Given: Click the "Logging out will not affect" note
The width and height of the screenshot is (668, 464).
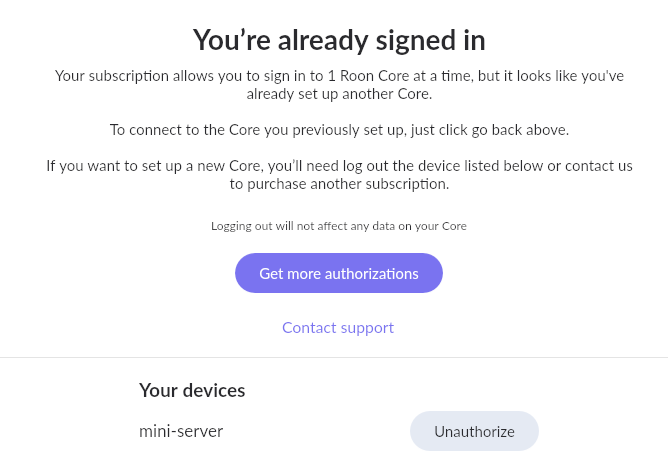Looking at the screenshot, I should tap(338, 226).
